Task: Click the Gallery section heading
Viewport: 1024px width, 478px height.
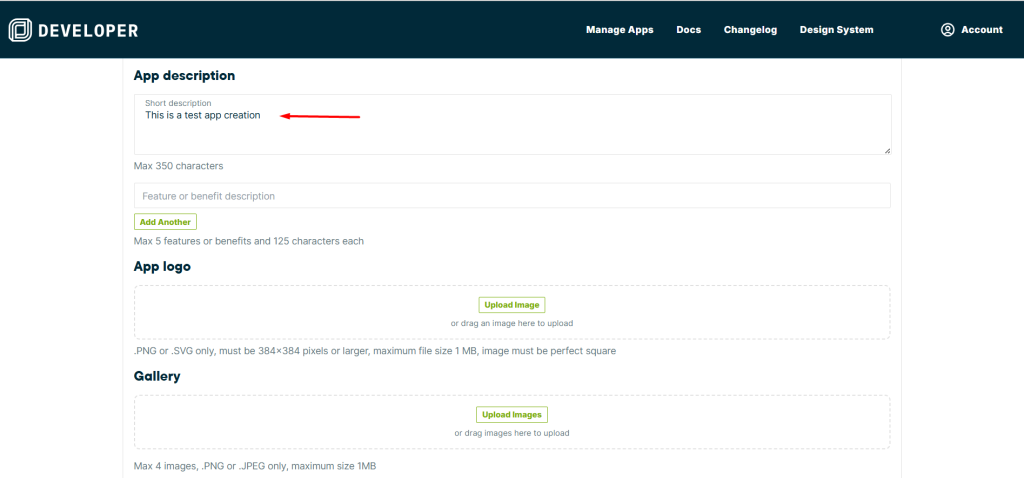Action: pyautogui.click(x=157, y=377)
